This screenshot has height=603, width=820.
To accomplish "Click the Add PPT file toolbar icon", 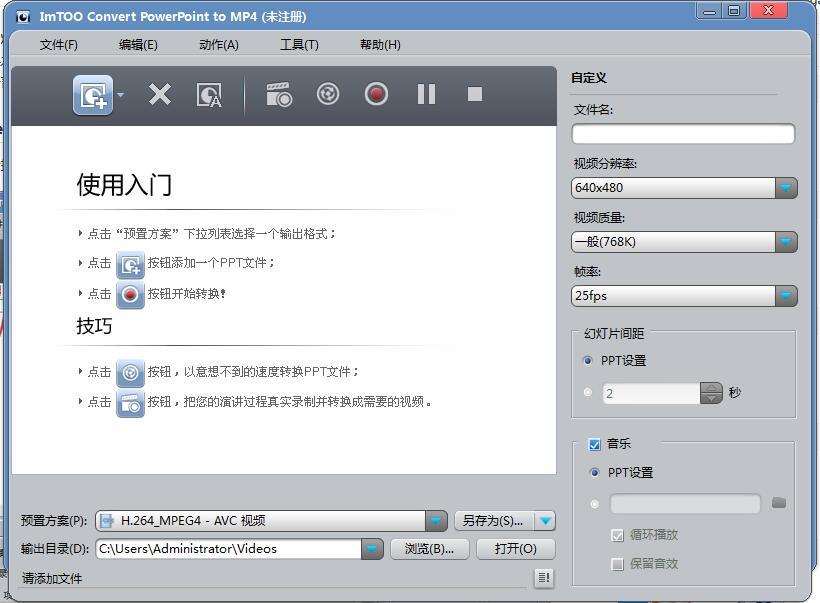I will [93, 95].
